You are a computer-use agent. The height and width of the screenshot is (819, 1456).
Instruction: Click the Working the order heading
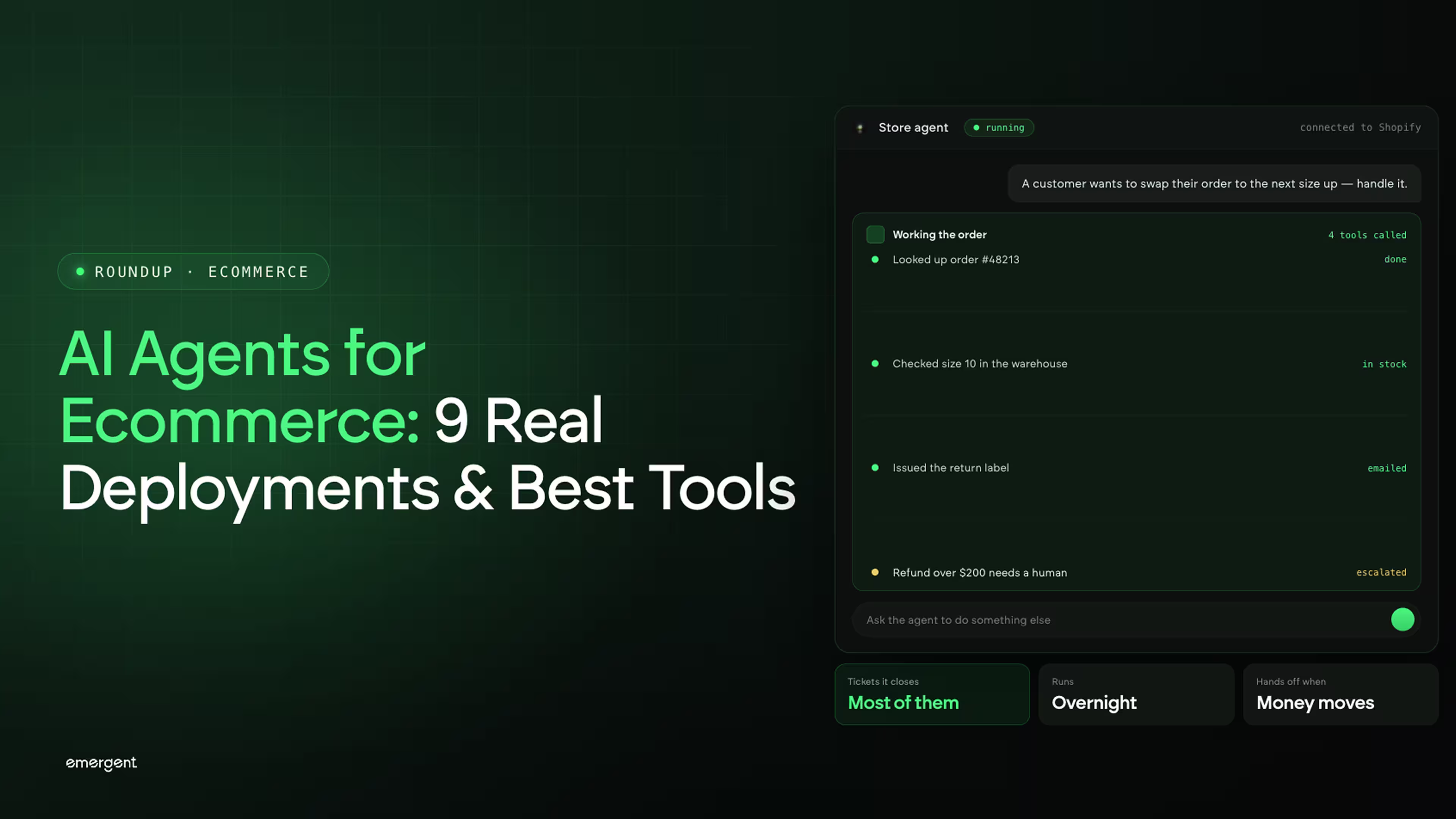pos(940,235)
